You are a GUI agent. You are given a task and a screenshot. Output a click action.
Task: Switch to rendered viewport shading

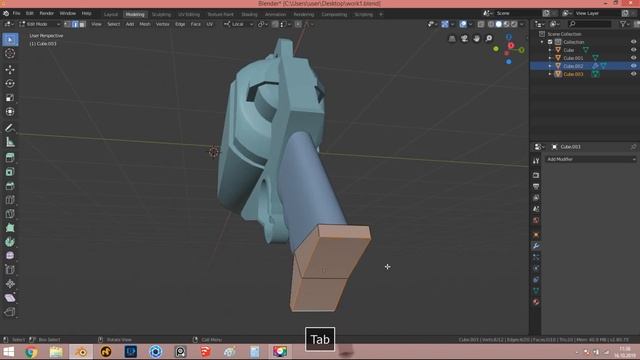(x=514, y=24)
